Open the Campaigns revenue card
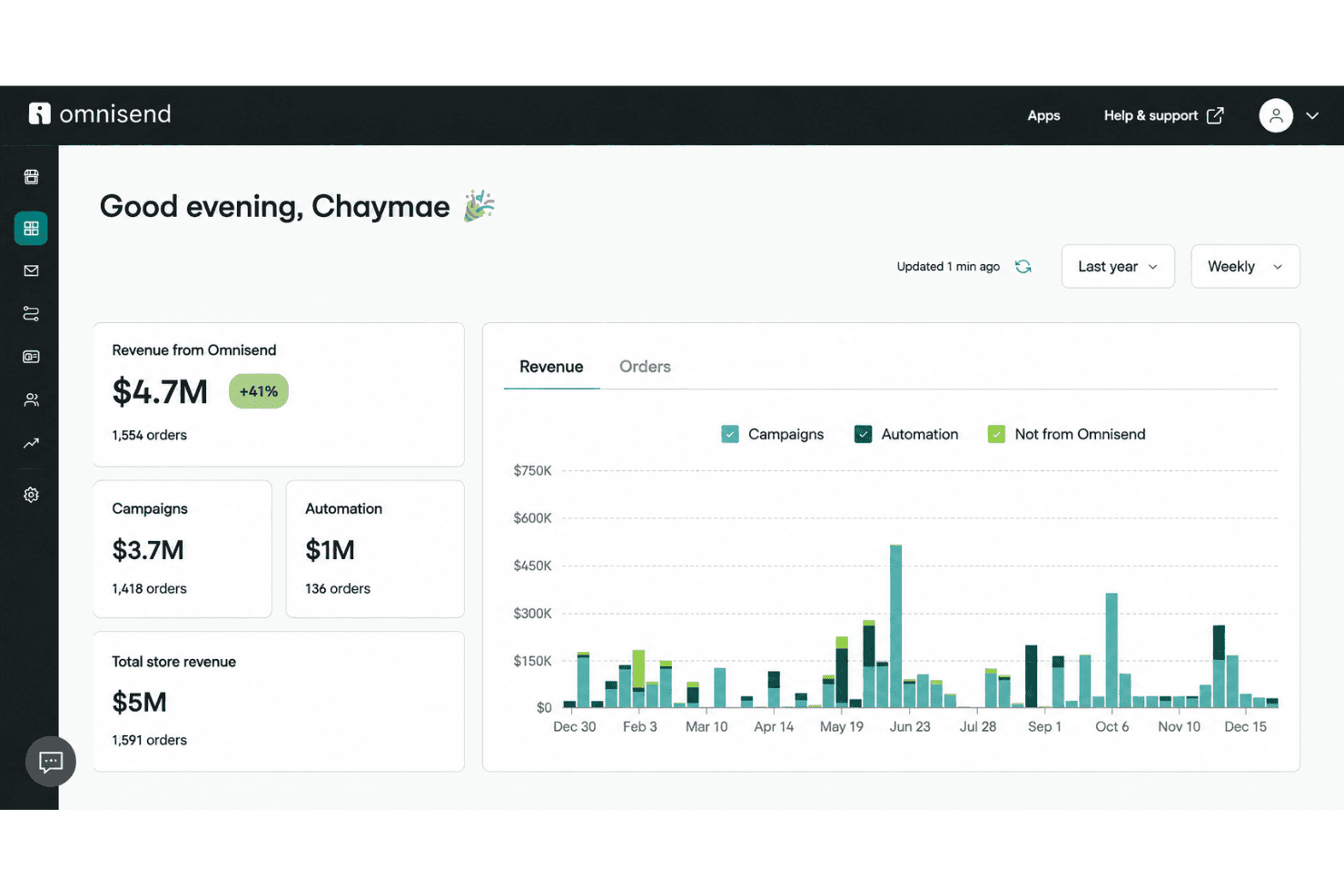 click(x=183, y=549)
